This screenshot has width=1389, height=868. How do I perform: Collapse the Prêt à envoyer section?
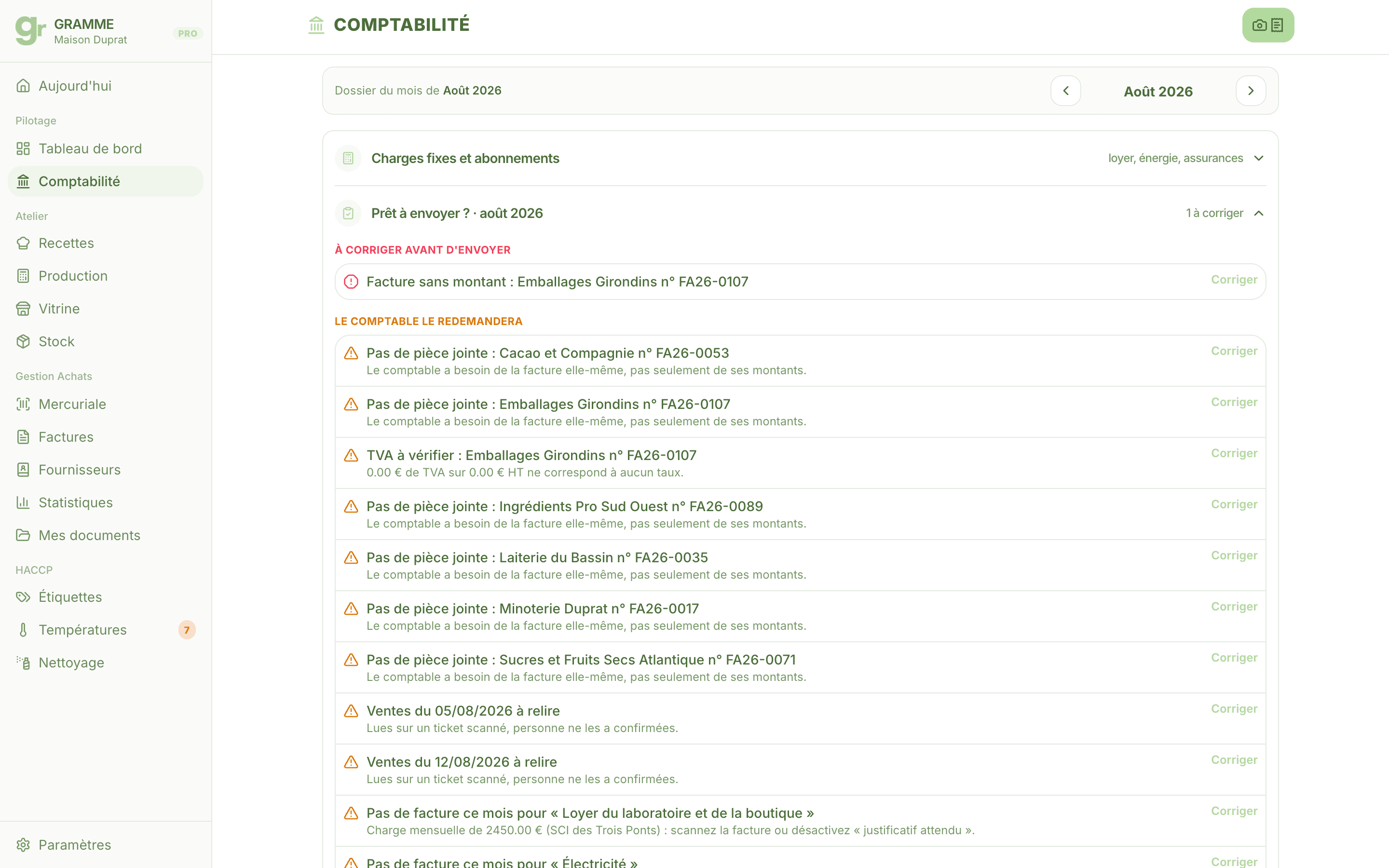coord(800,214)
